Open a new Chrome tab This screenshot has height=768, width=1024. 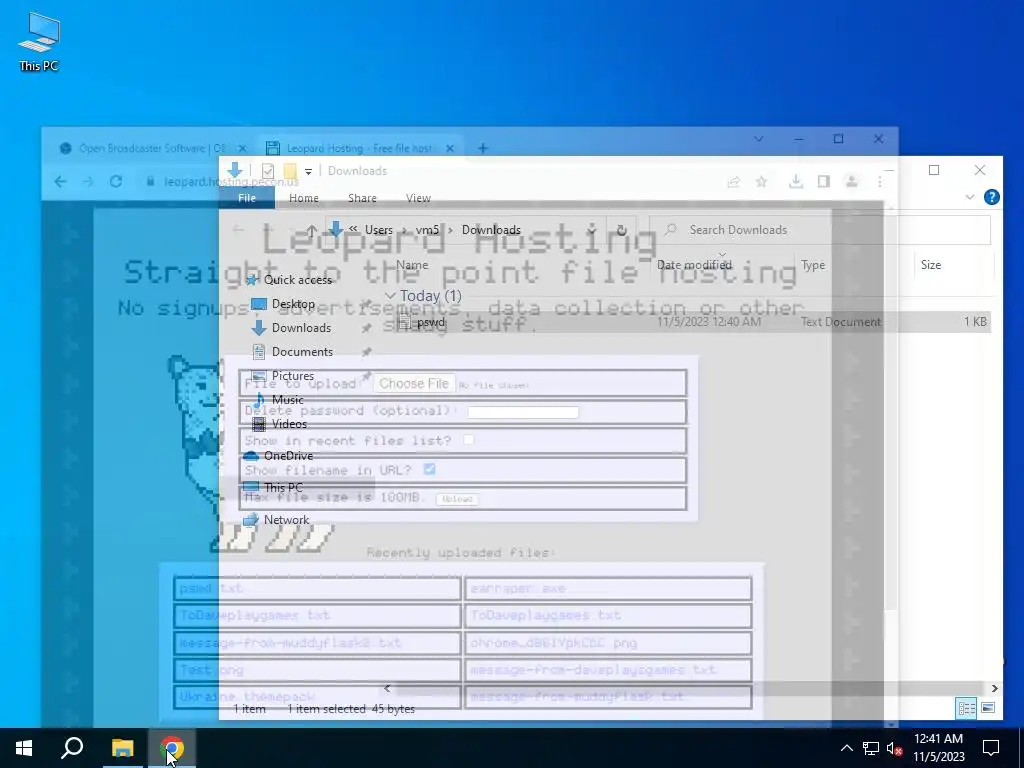[x=483, y=148]
